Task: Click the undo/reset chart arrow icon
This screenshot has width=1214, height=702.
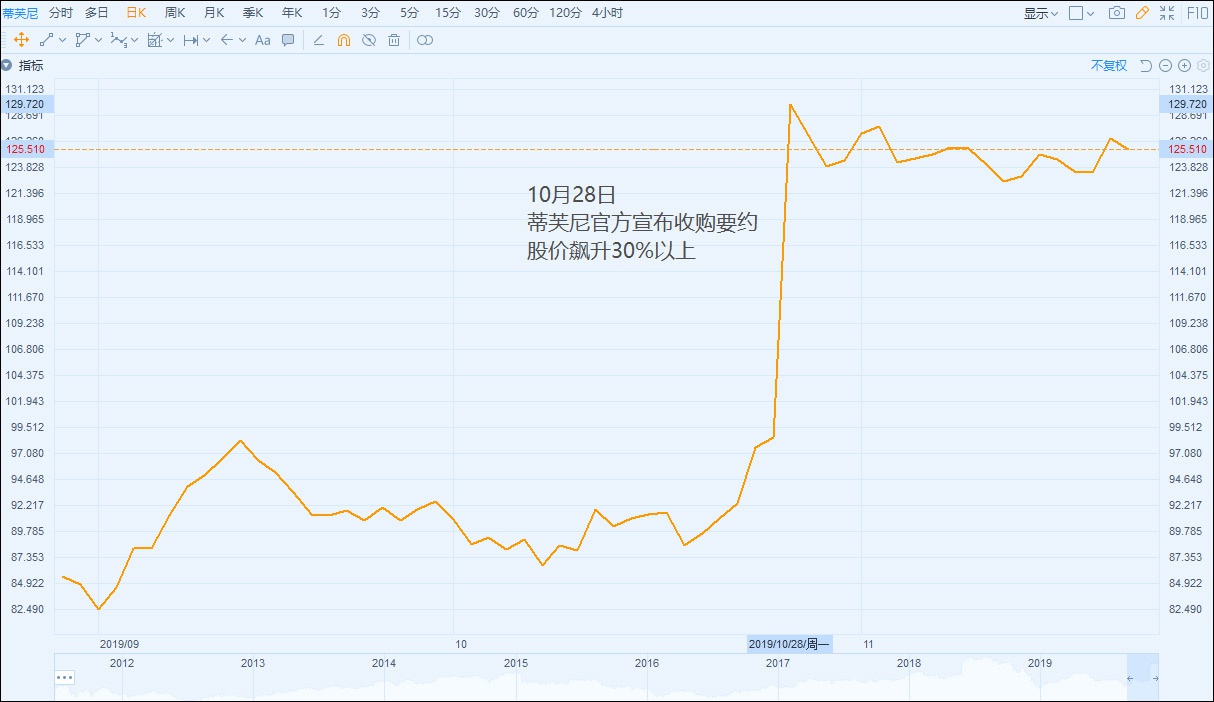Action: [1146, 65]
